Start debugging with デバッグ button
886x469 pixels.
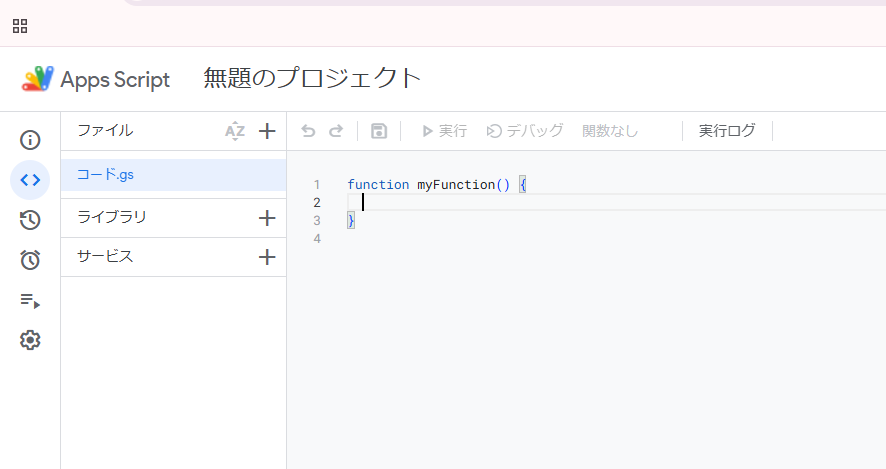pos(525,131)
